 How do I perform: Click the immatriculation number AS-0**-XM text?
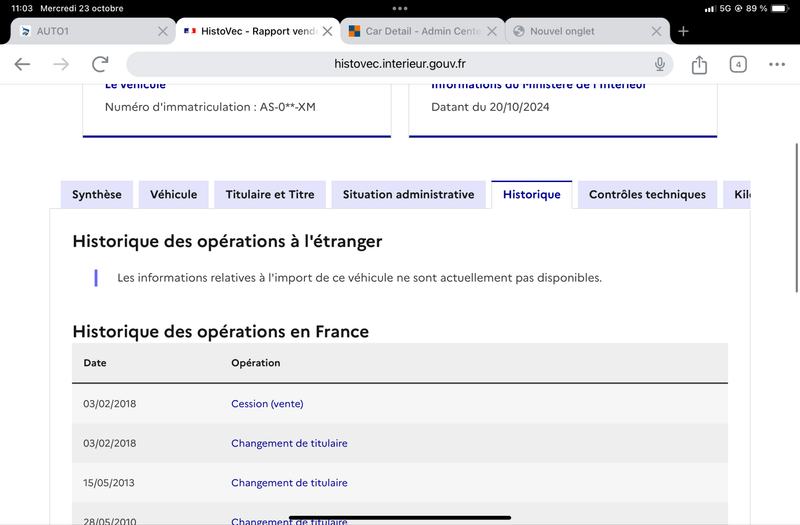click(288, 107)
